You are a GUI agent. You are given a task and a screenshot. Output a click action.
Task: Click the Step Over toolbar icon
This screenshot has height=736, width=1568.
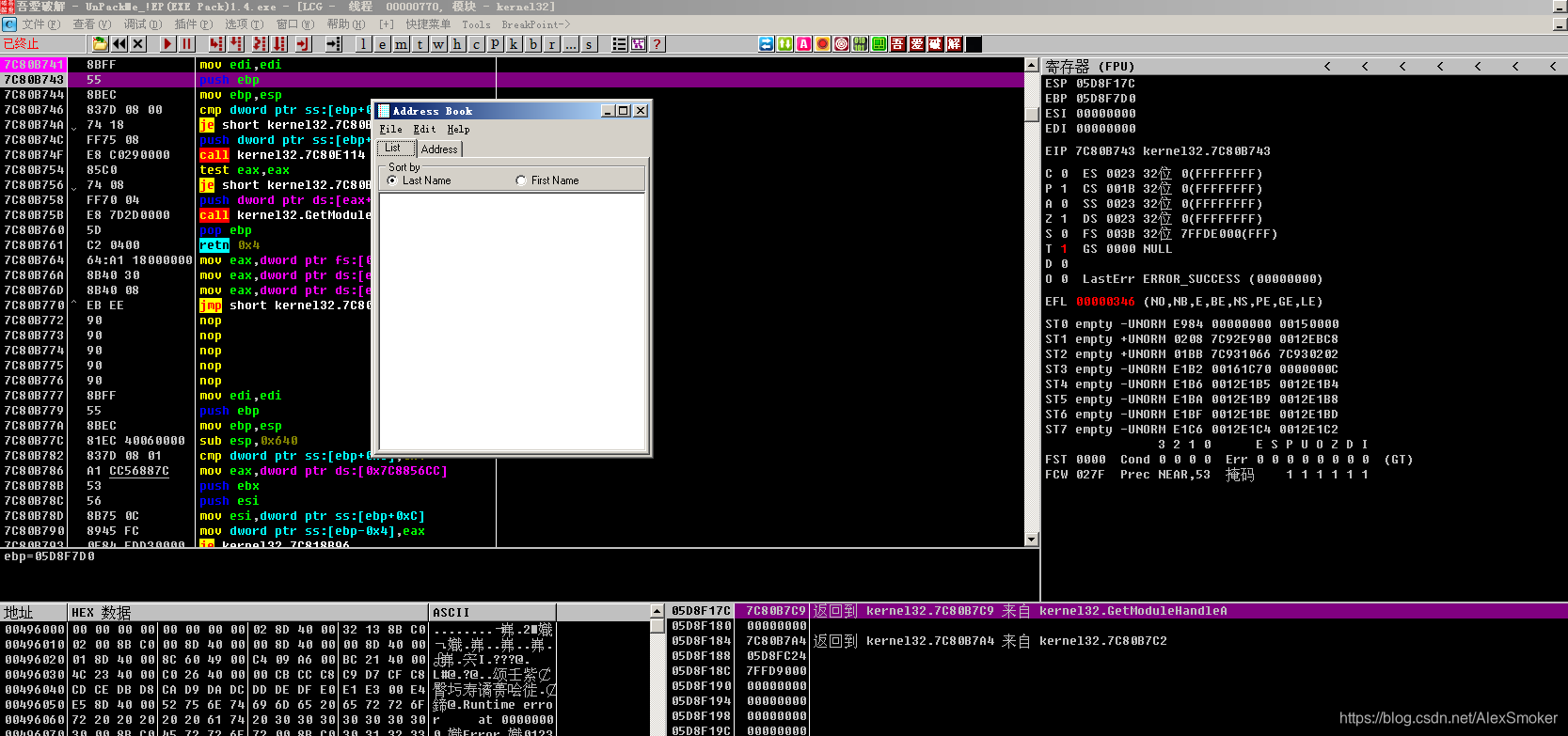point(236,44)
